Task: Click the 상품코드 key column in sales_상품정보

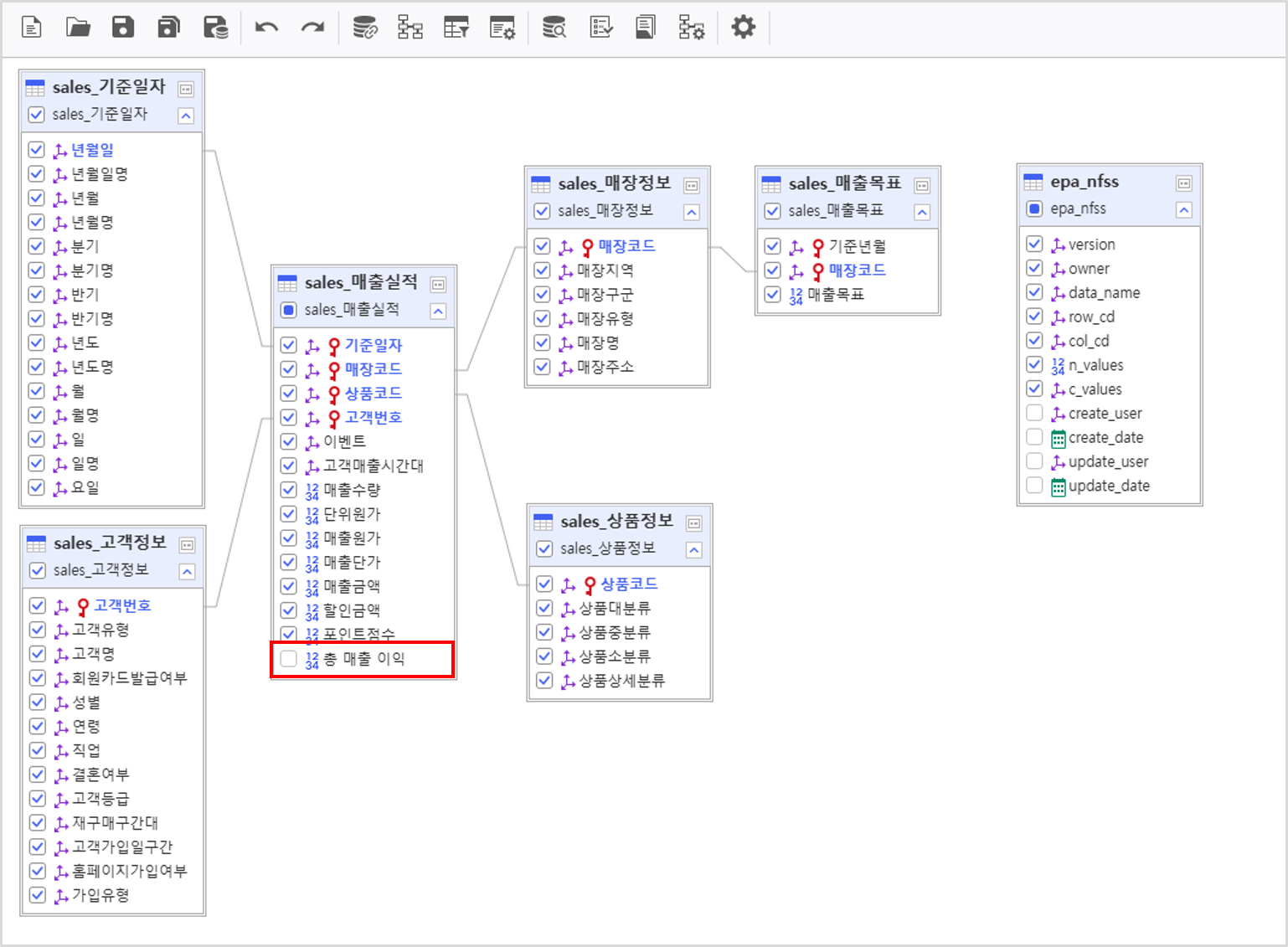Action: (629, 584)
